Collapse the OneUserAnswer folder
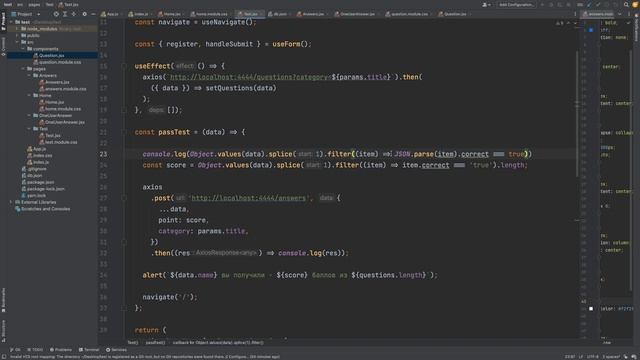640x360 pixels. pyautogui.click(x=29, y=116)
